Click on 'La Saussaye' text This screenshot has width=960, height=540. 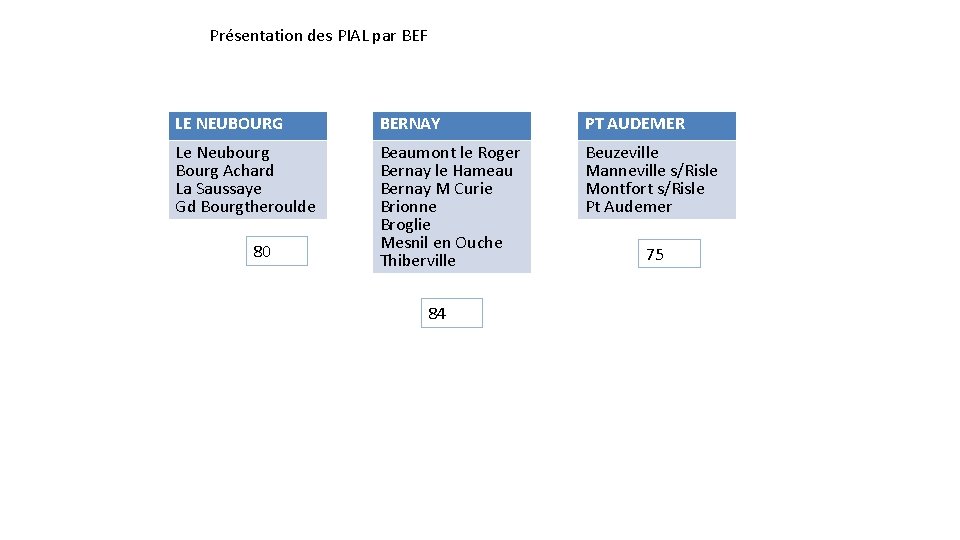pyautogui.click(x=219, y=189)
